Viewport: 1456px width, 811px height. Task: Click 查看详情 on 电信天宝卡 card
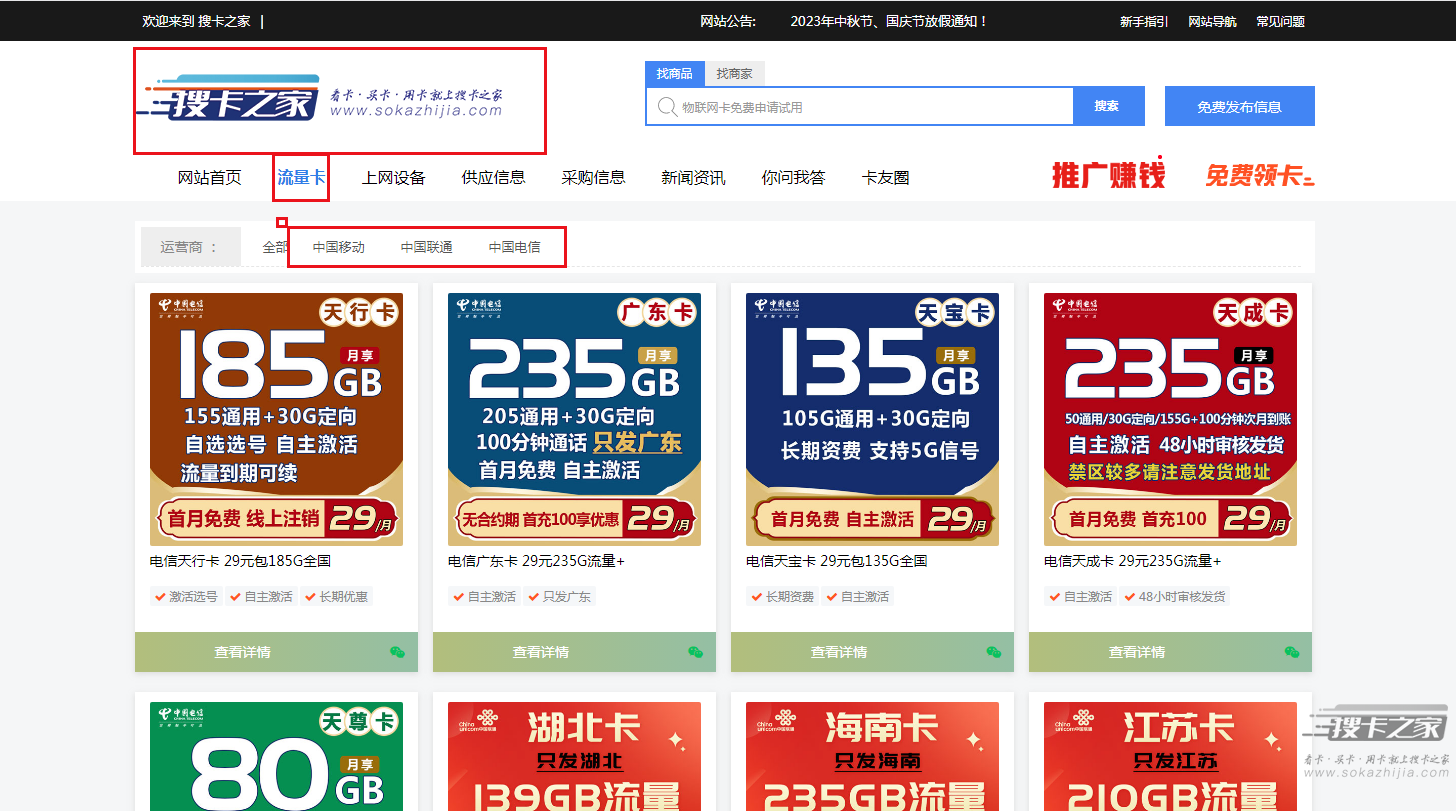click(839, 652)
